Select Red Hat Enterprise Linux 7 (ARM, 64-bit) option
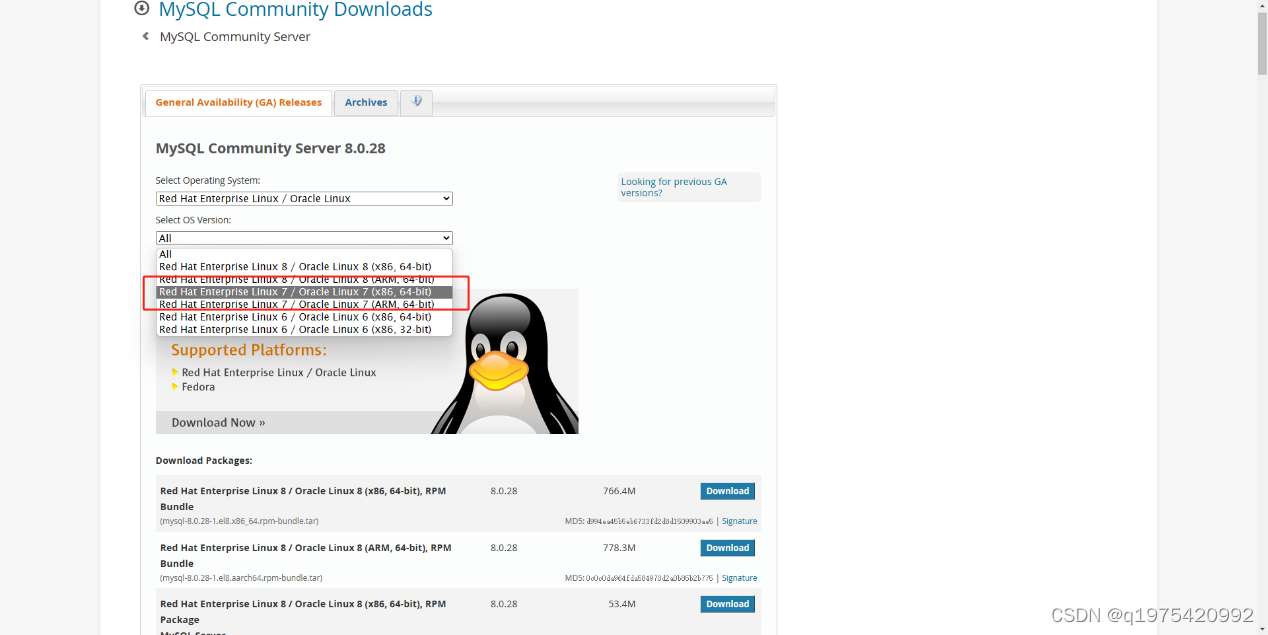This screenshot has height=635, width=1268. (x=304, y=304)
